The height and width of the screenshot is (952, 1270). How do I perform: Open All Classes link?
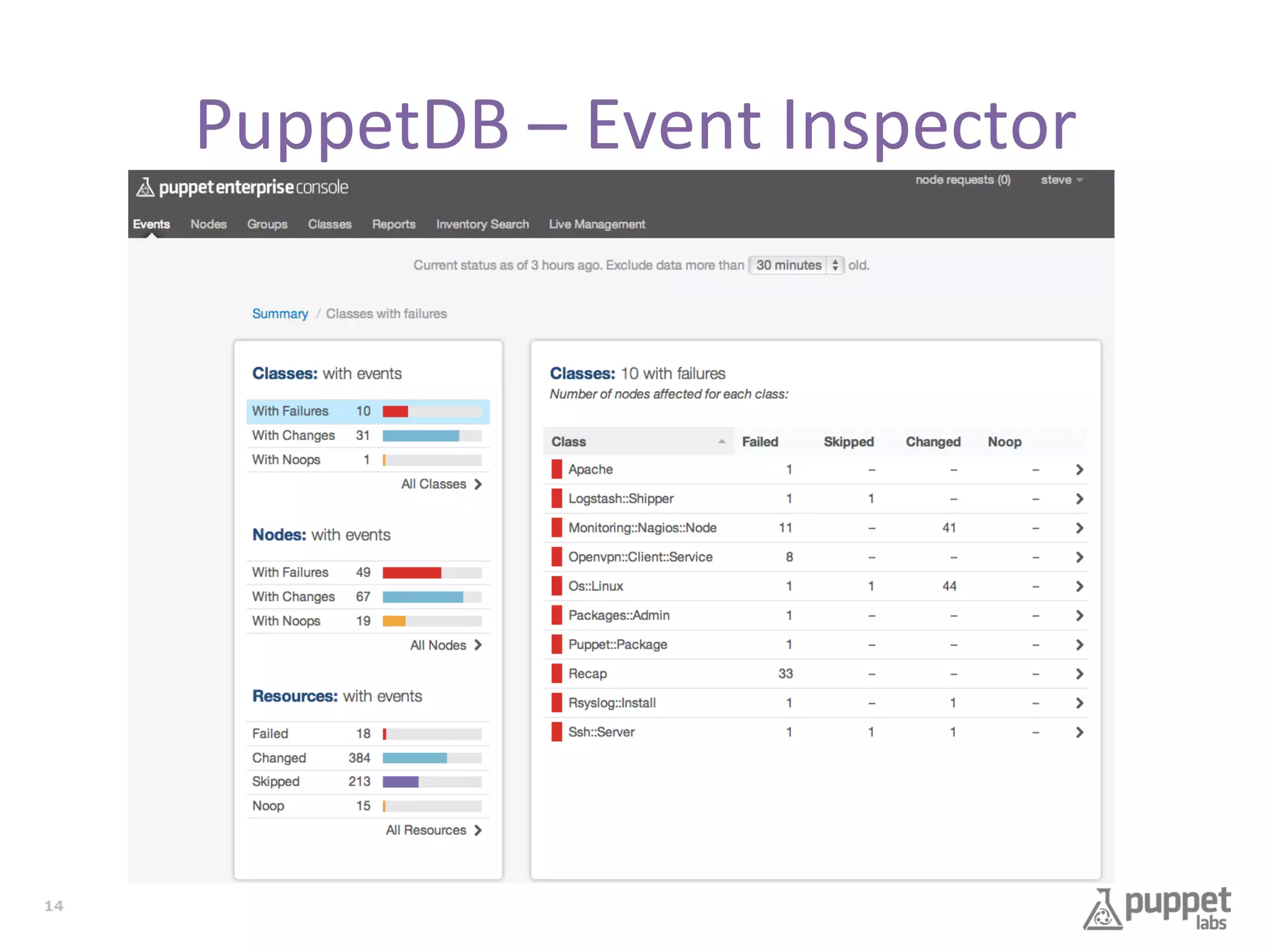tap(442, 484)
